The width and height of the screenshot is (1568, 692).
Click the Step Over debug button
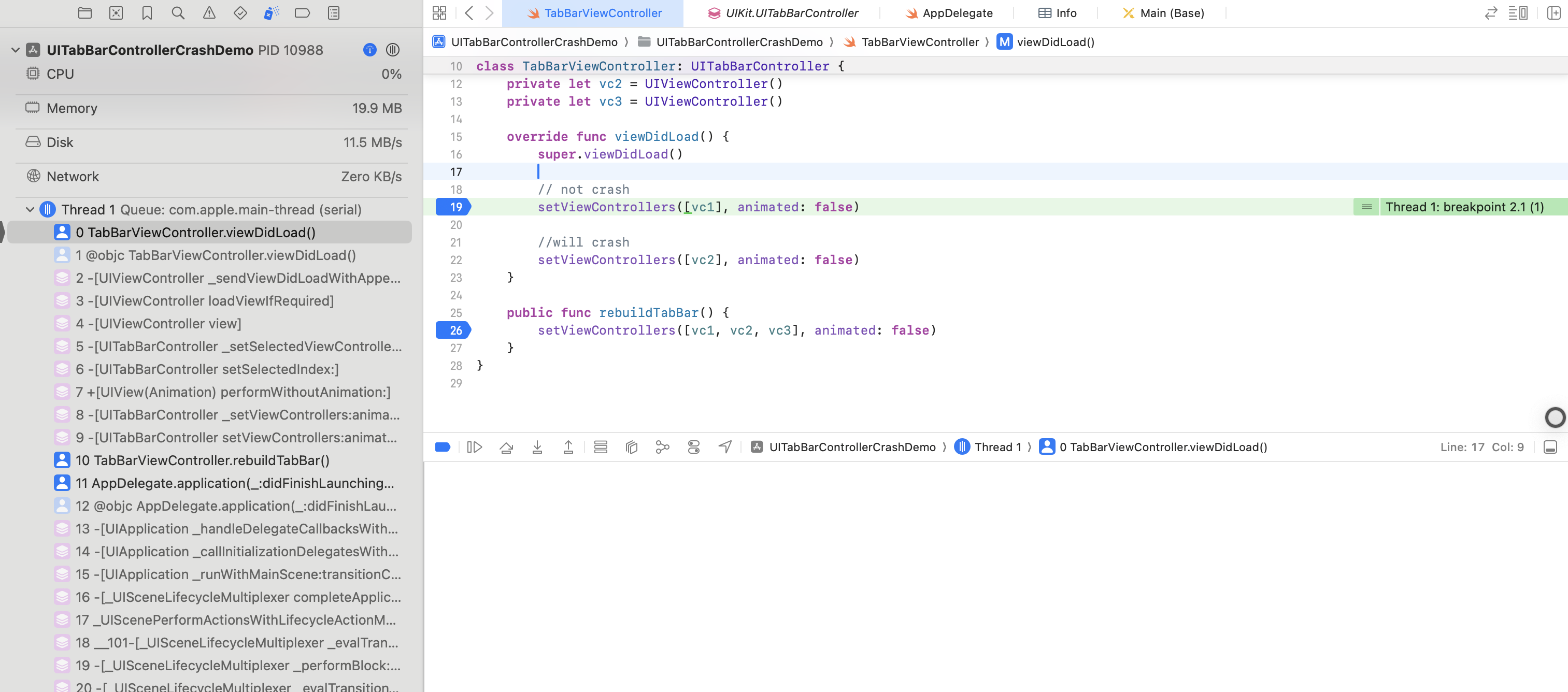tap(506, 448)
